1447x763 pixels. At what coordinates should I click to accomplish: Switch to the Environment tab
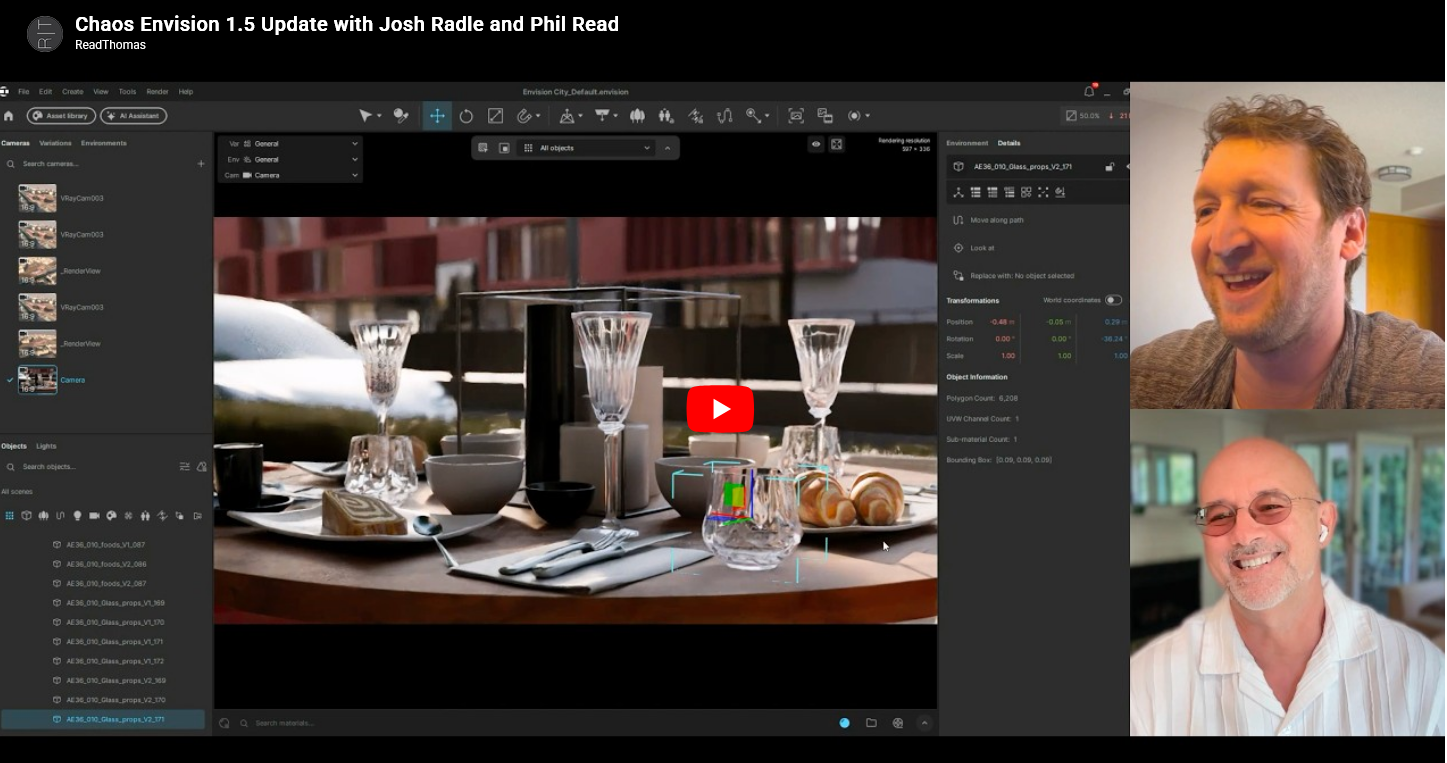[967, 143]
